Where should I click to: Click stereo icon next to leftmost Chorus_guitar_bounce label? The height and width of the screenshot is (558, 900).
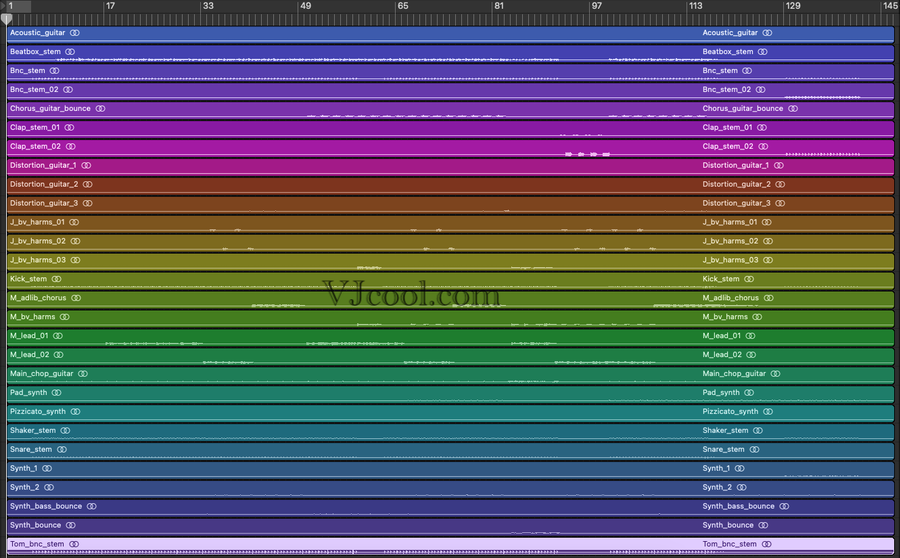pyautogui.click(x=100, y=109)
